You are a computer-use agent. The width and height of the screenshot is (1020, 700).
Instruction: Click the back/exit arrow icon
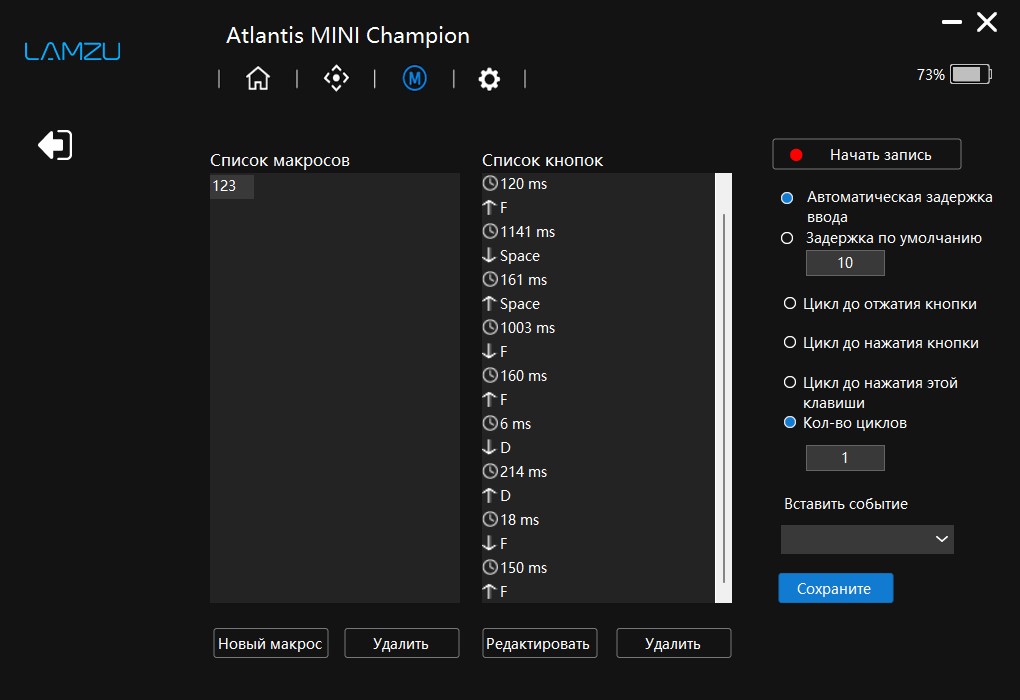point(55,144)
